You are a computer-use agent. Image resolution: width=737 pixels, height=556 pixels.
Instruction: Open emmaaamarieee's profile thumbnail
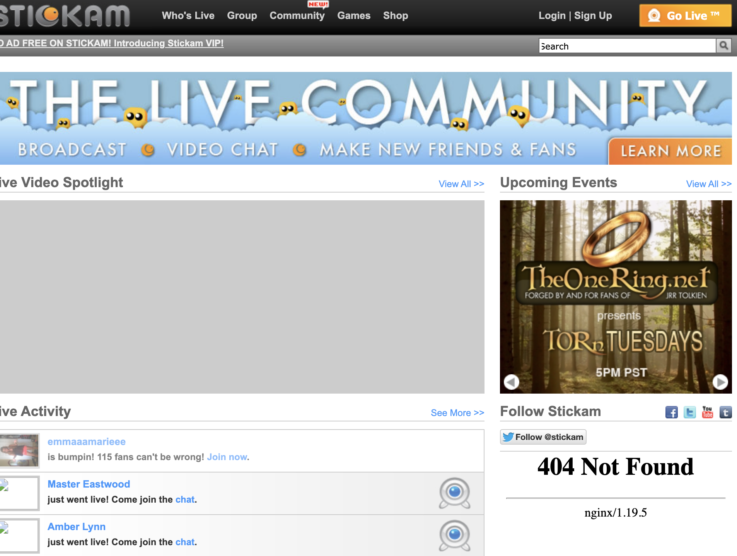(19, 450)
